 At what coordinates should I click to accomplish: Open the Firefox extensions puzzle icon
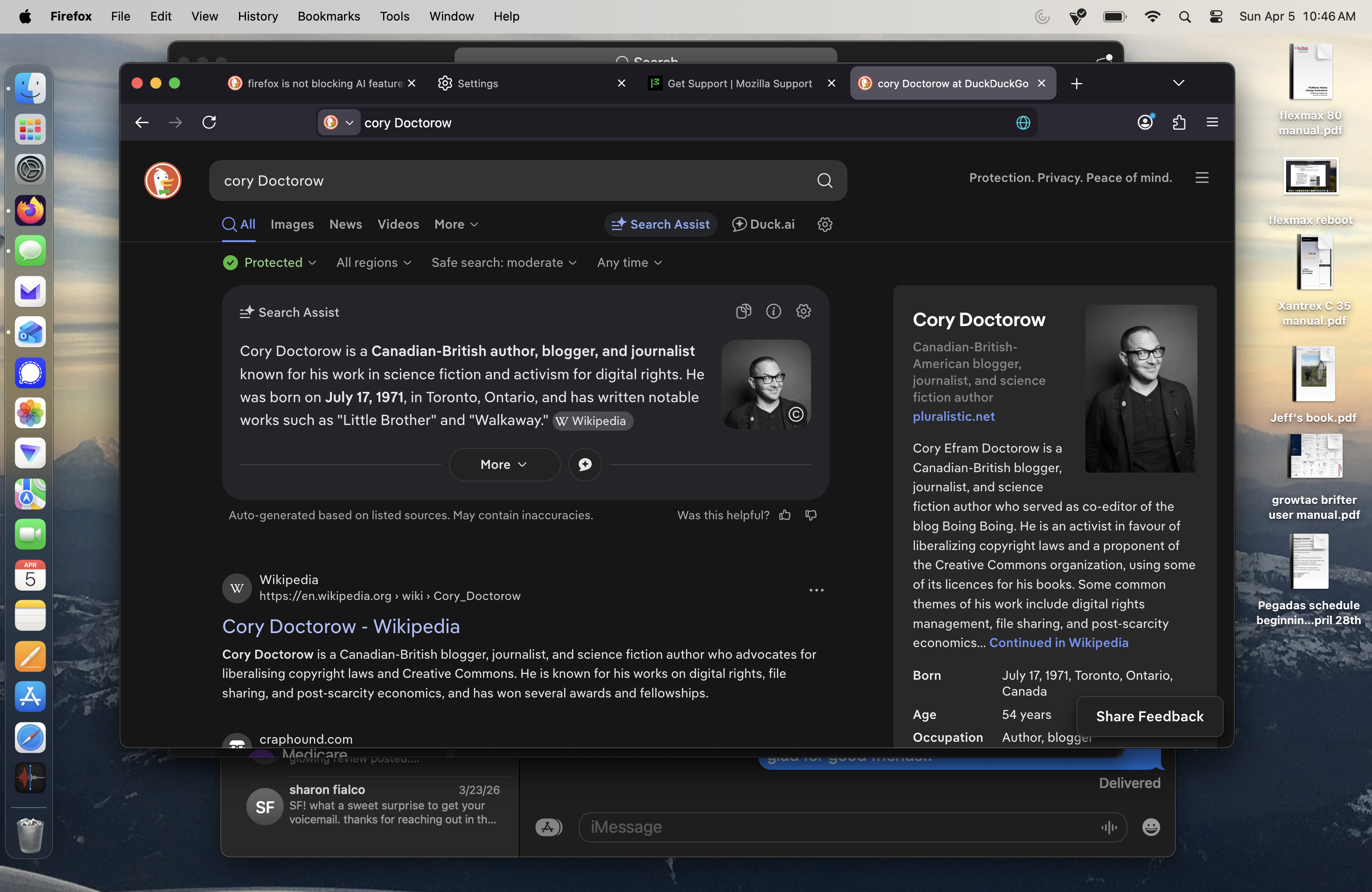(1179, 122)
